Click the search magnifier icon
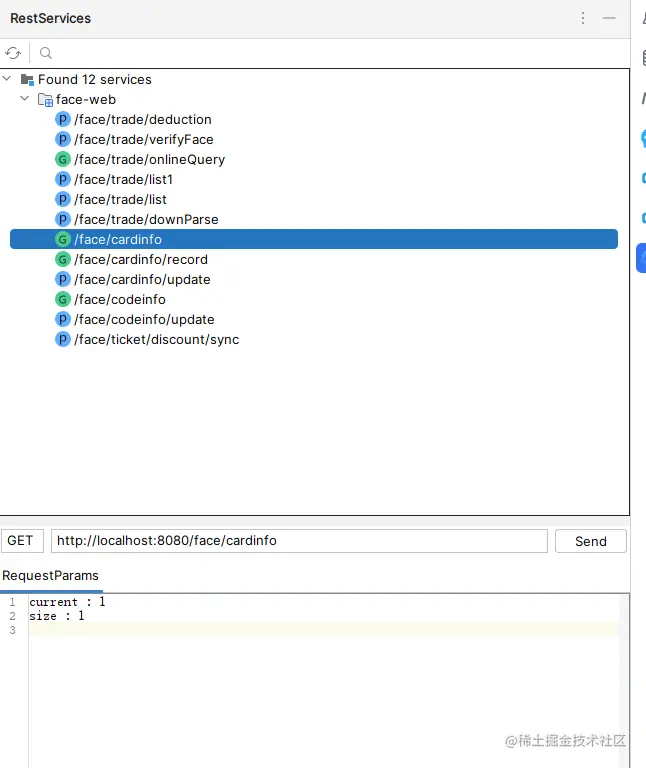The height and width of the screenshot is (768, 646). [46, 53]
